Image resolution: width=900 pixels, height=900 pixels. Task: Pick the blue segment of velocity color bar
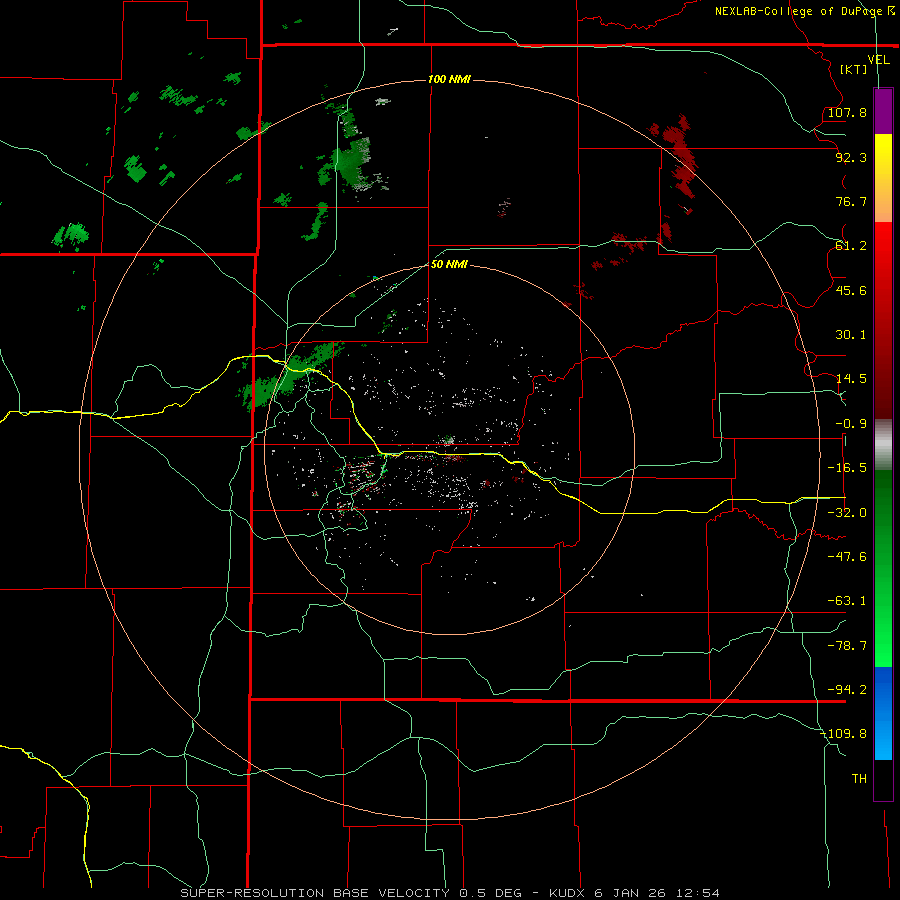click(883, 713)
